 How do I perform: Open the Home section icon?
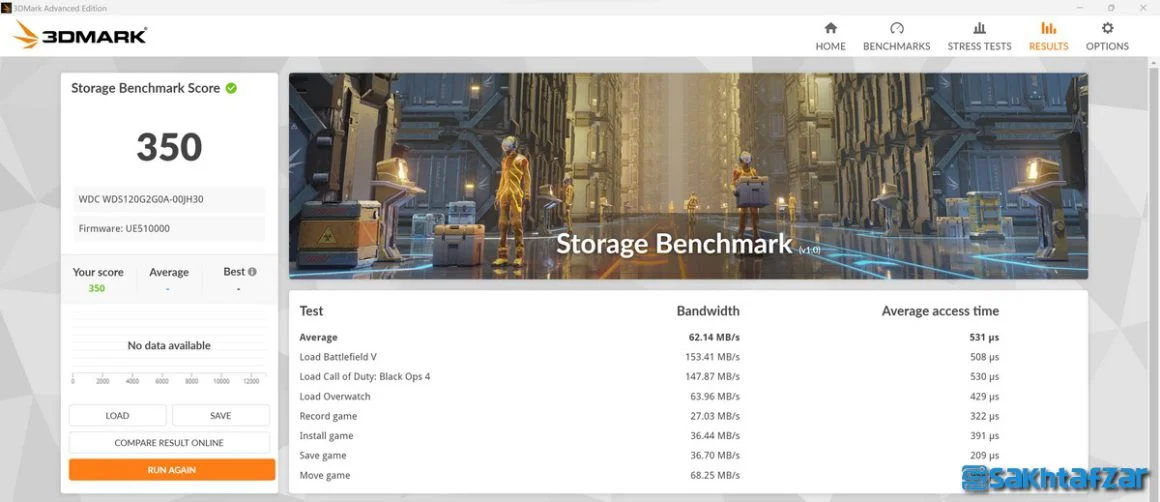[x=830, y=28]
